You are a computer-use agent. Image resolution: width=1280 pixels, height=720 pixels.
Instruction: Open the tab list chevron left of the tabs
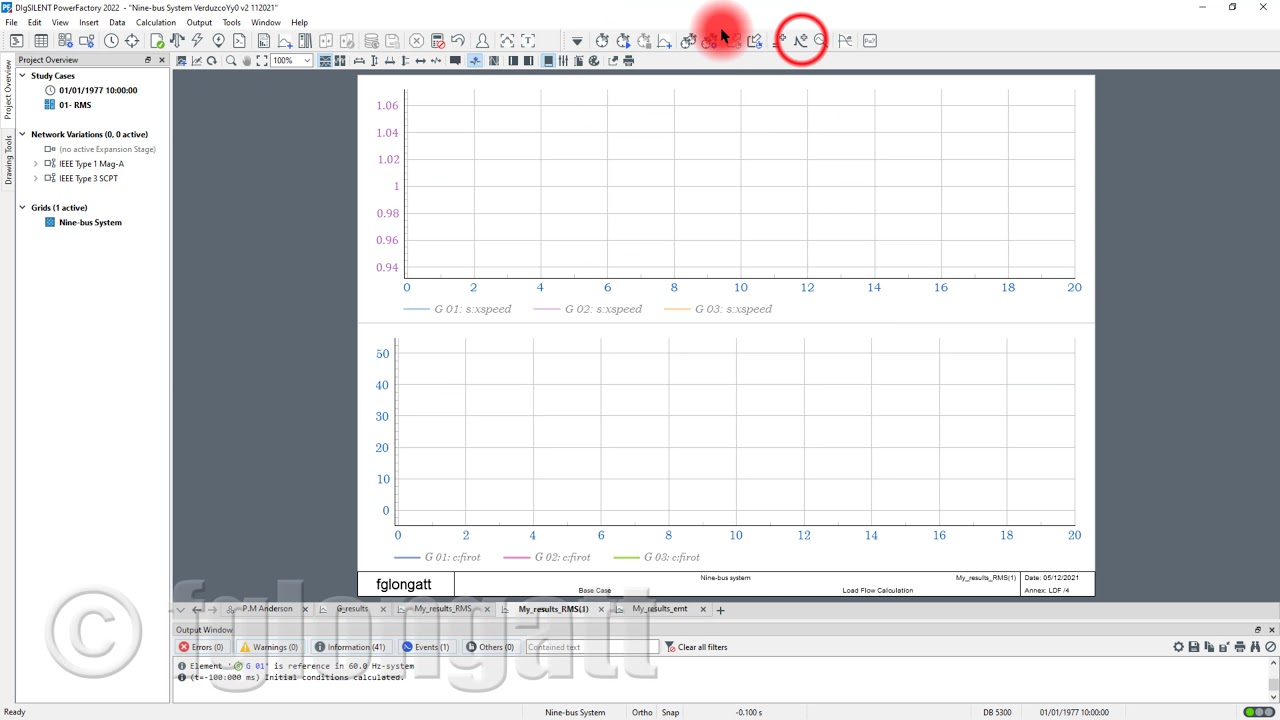(181, 609)
